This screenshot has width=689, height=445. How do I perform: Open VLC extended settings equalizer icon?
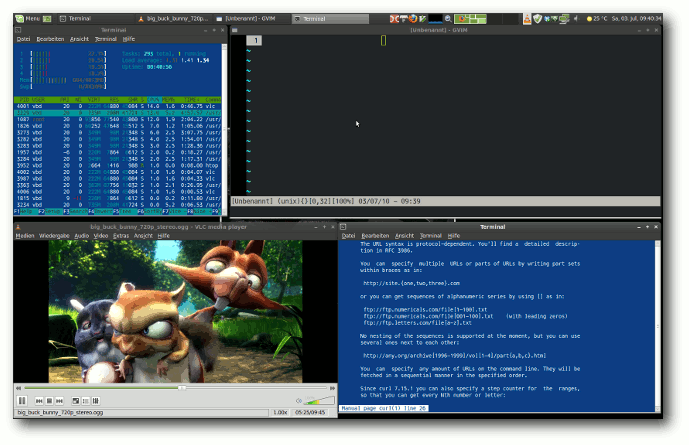pos(96,401)
